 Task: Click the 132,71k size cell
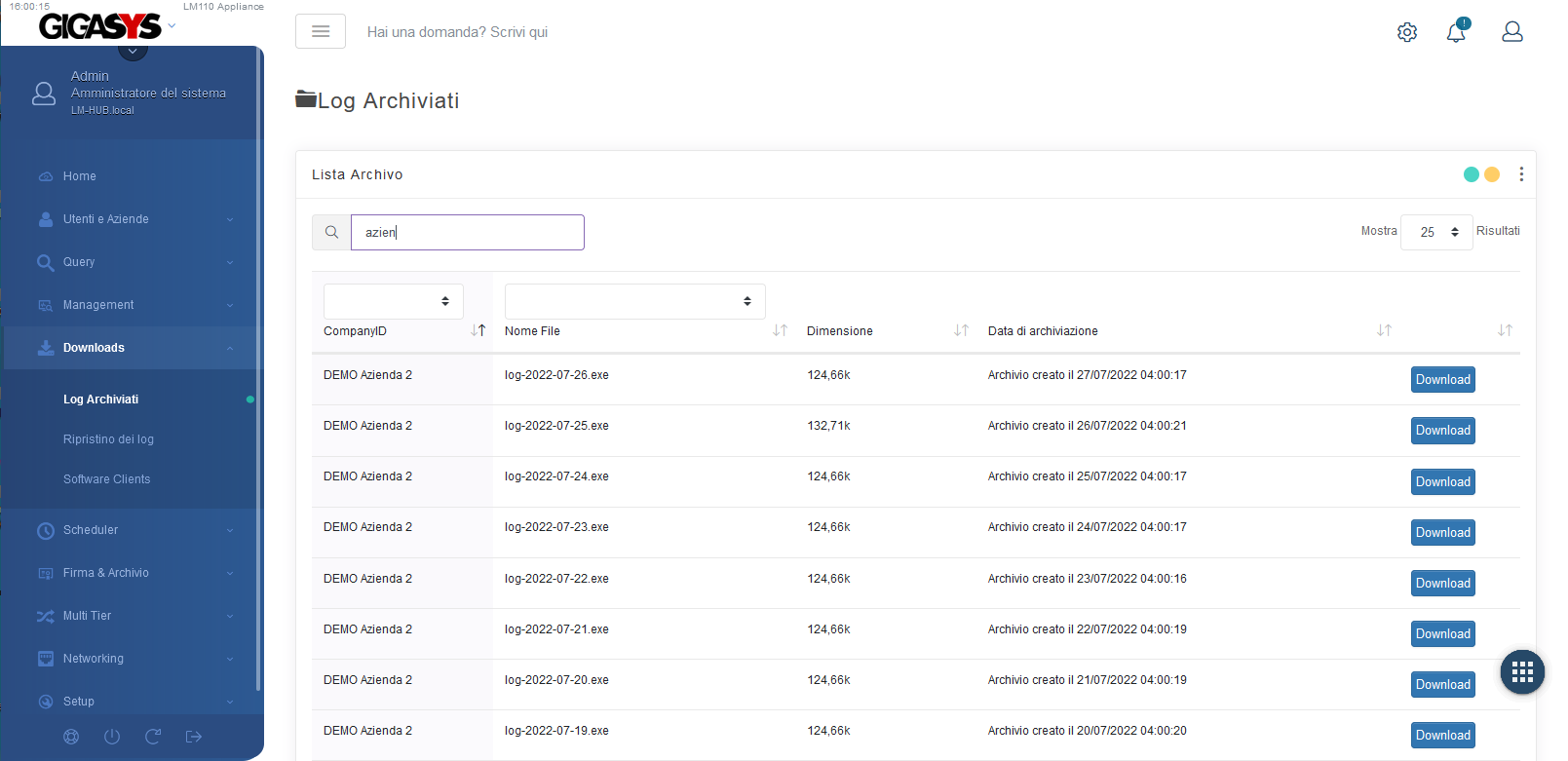click(x=828, y=426)
